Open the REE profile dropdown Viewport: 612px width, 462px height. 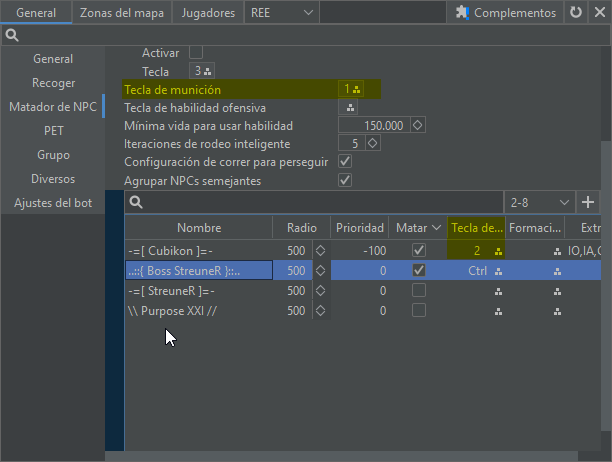(282, 13)
